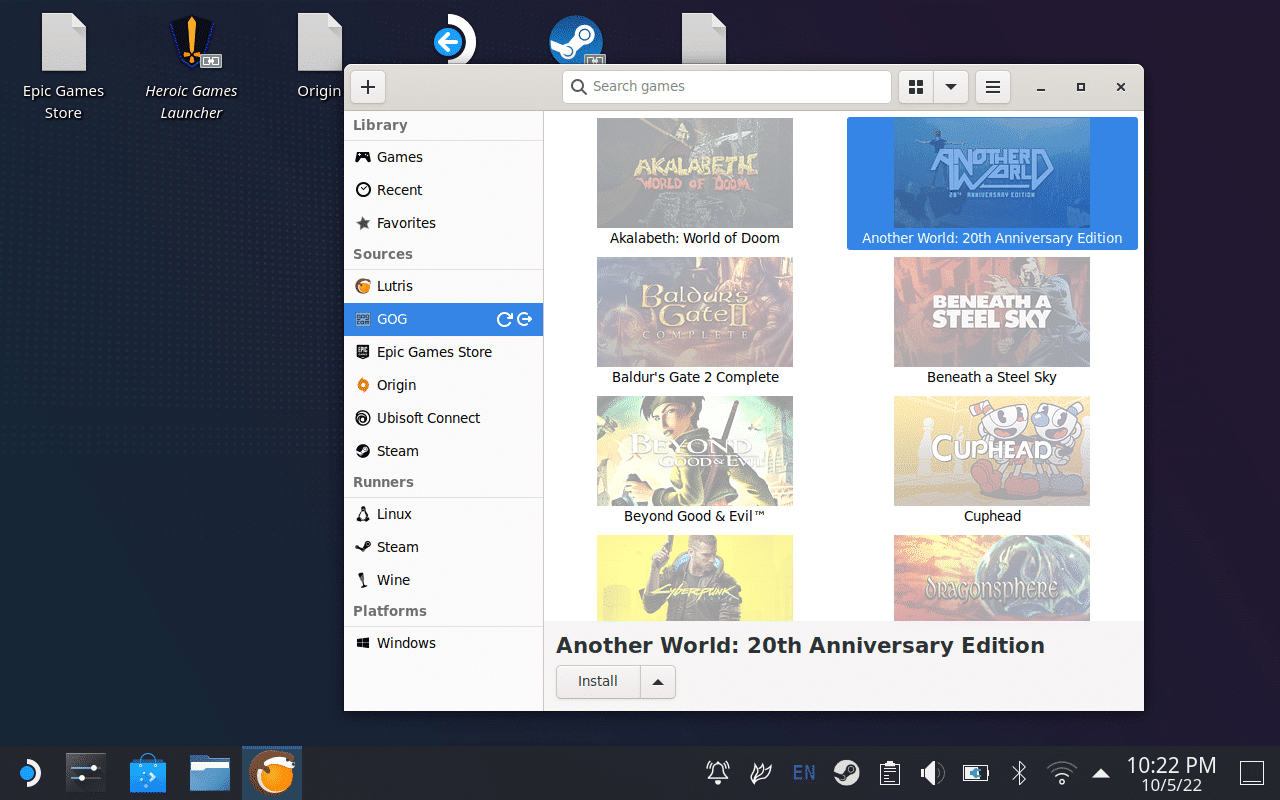Expand the hidden tray icons arrow
The height and width of the screenshot is (800, 1280).
1101,773
